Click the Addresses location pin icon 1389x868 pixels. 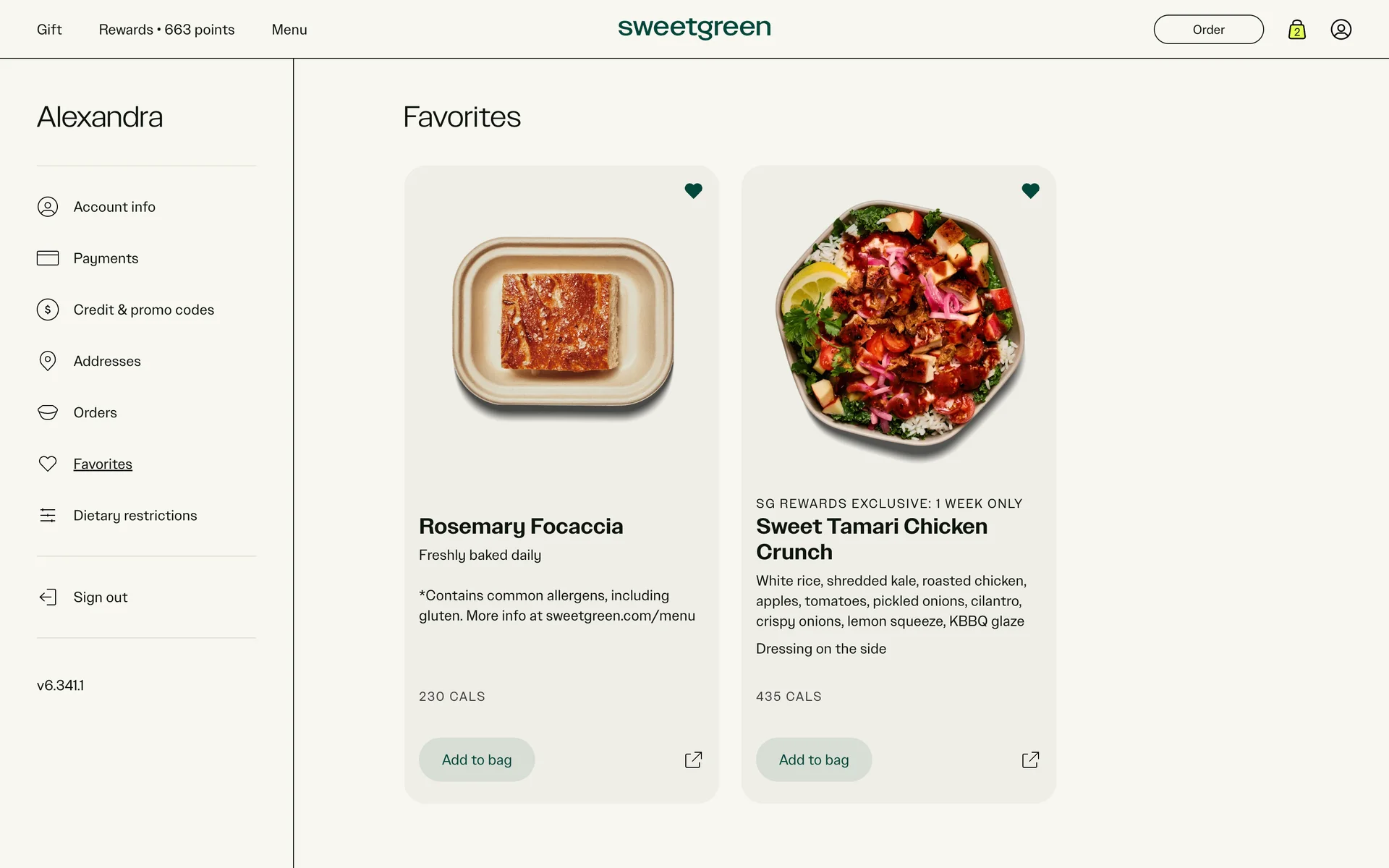tap(48, 361)
